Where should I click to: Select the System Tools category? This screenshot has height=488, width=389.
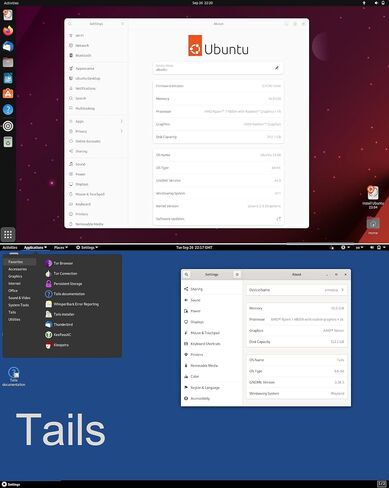tap(20, 305)
